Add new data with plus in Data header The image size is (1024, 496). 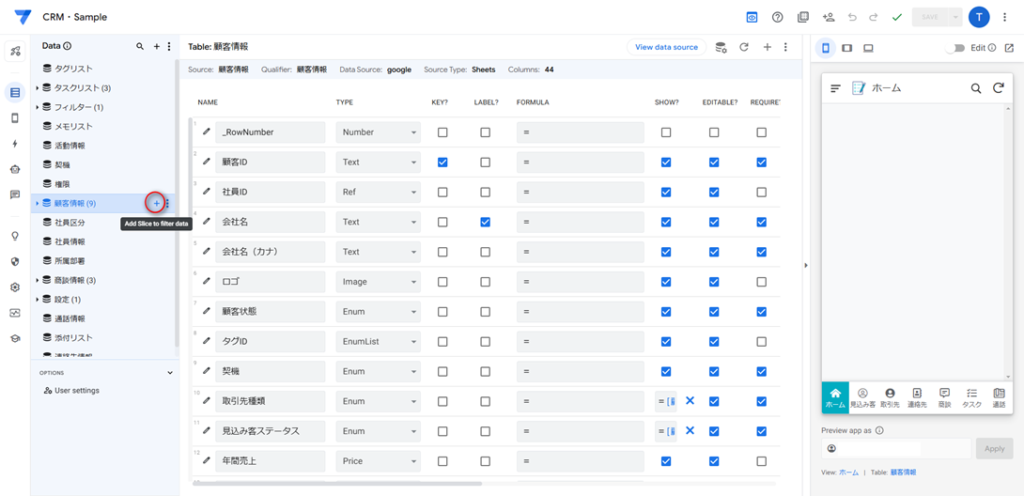(x=156, y=46)
